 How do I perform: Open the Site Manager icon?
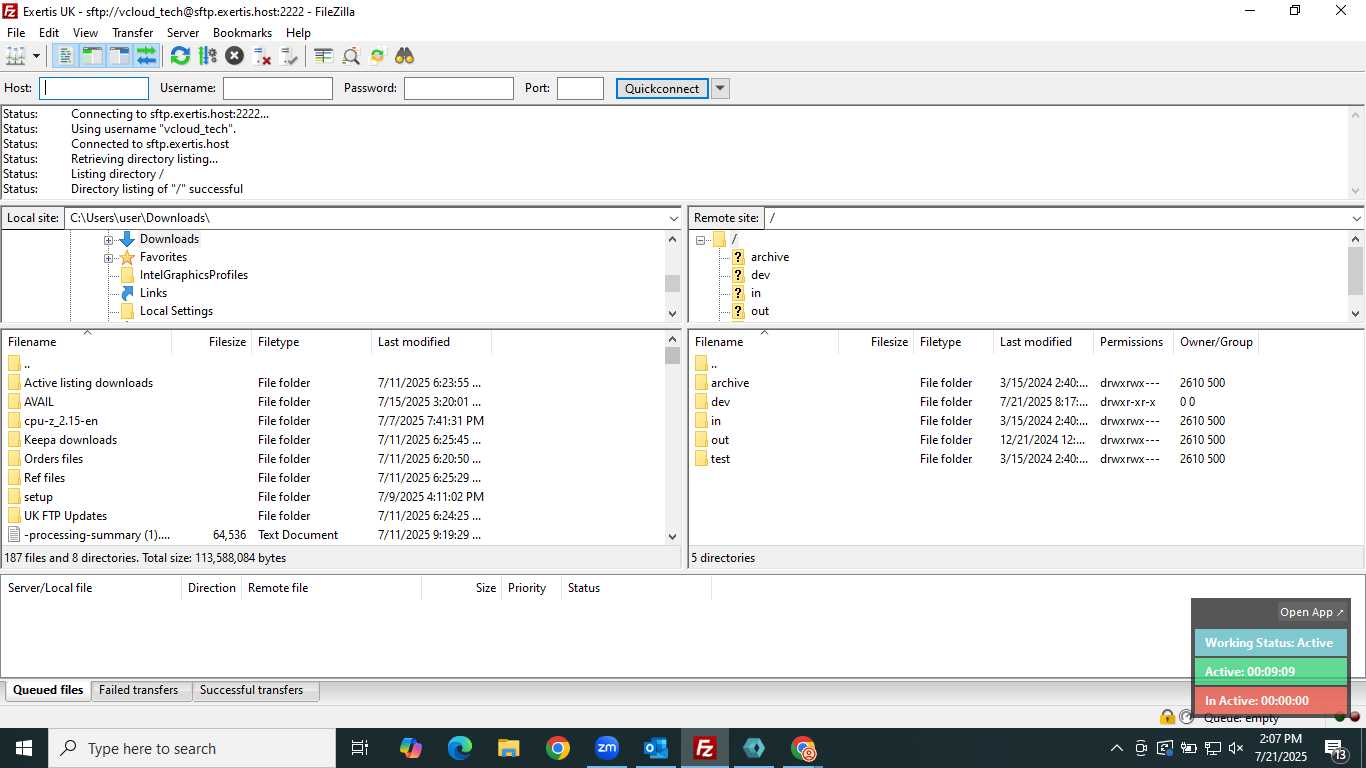[x=16, y=56]
